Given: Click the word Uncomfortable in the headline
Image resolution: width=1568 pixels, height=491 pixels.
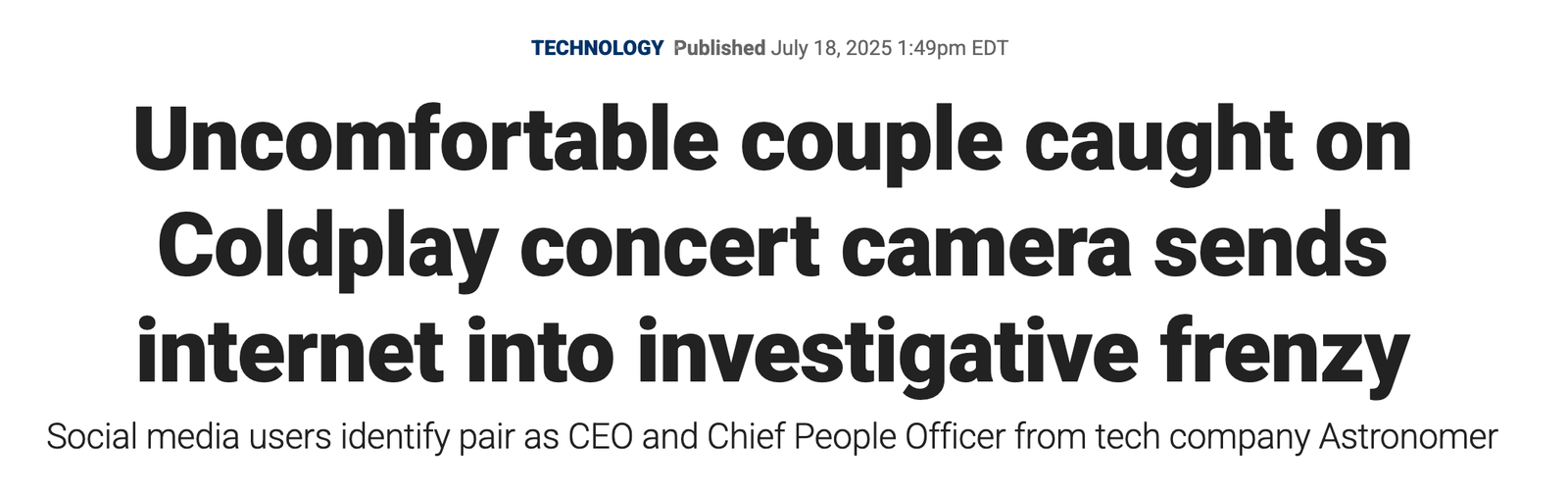Looking at the screenshot, I should click(x=426, y=140).
